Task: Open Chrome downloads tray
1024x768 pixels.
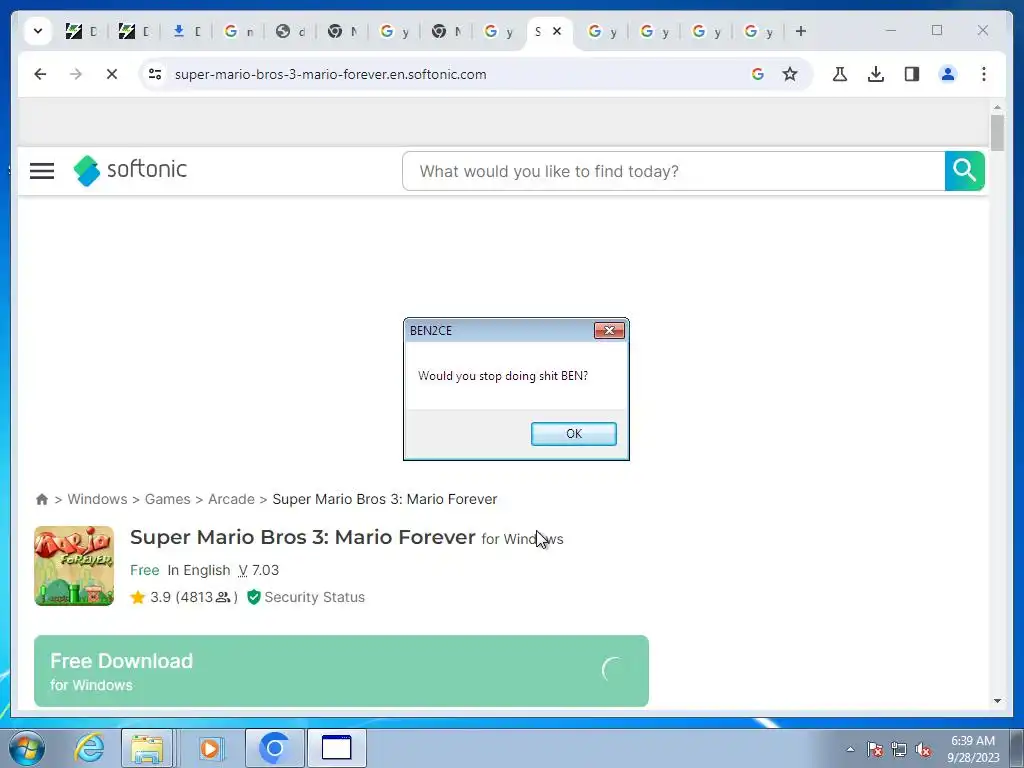Action: (x=876, y=74)
